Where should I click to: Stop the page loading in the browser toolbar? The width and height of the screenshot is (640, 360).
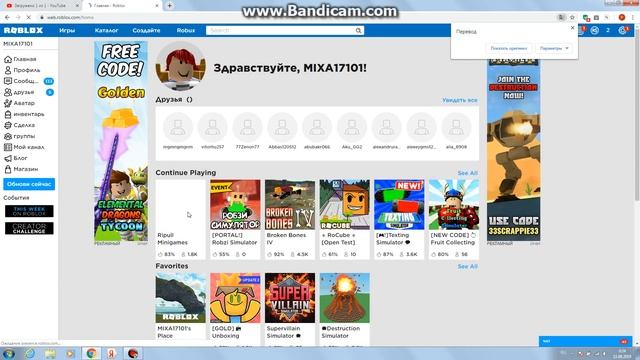click(28, 18)
